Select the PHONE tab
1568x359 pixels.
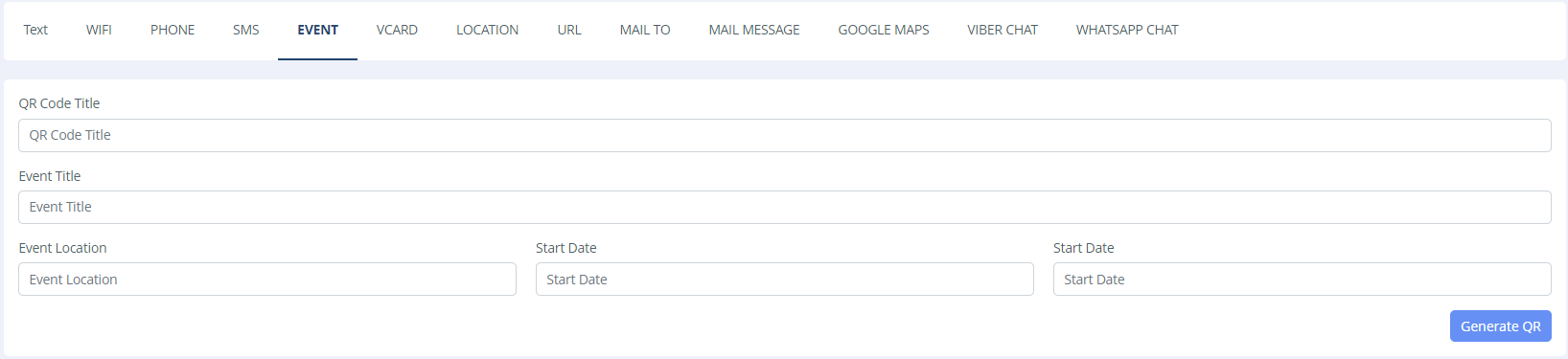(x=173, y=30)
